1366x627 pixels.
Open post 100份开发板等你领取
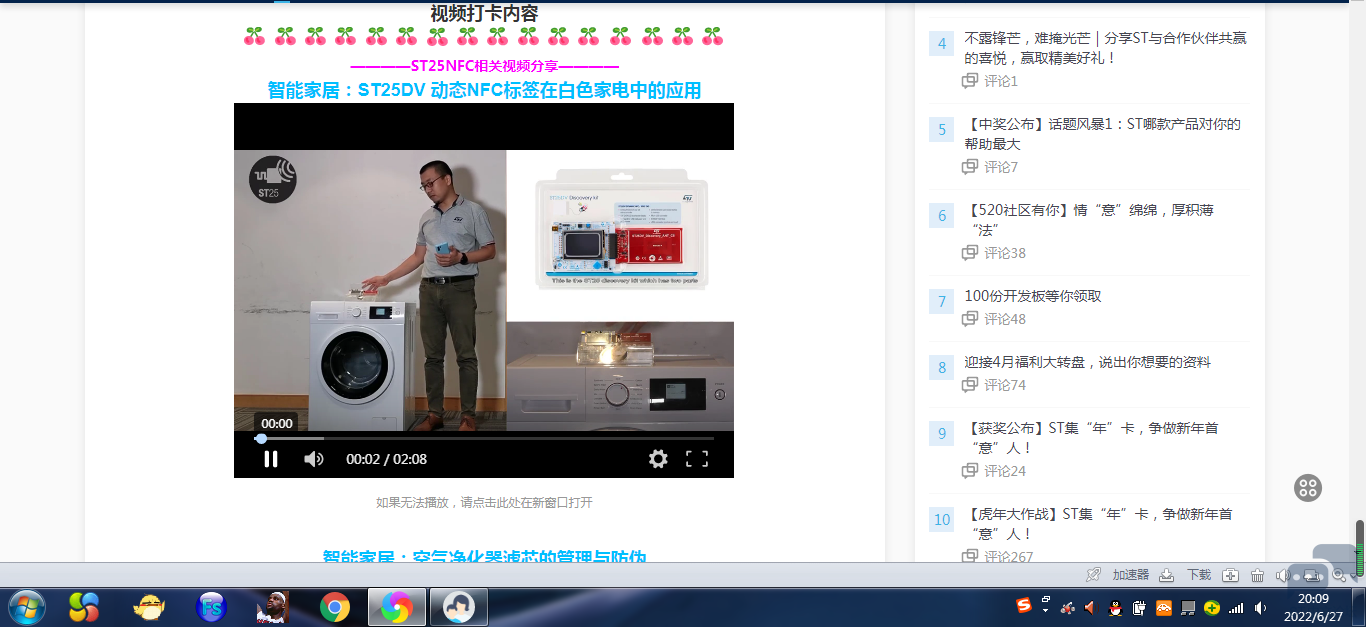1033,296
